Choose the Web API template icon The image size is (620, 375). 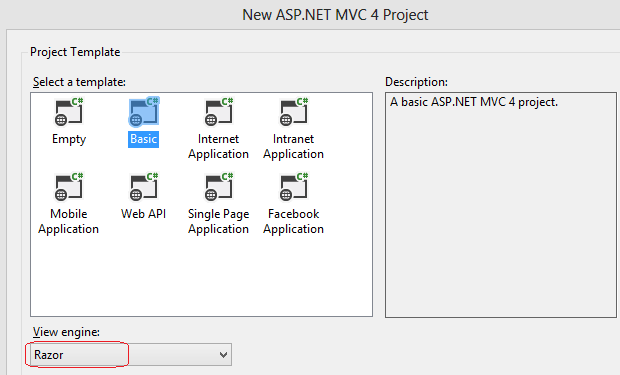[x=144, y=187]
